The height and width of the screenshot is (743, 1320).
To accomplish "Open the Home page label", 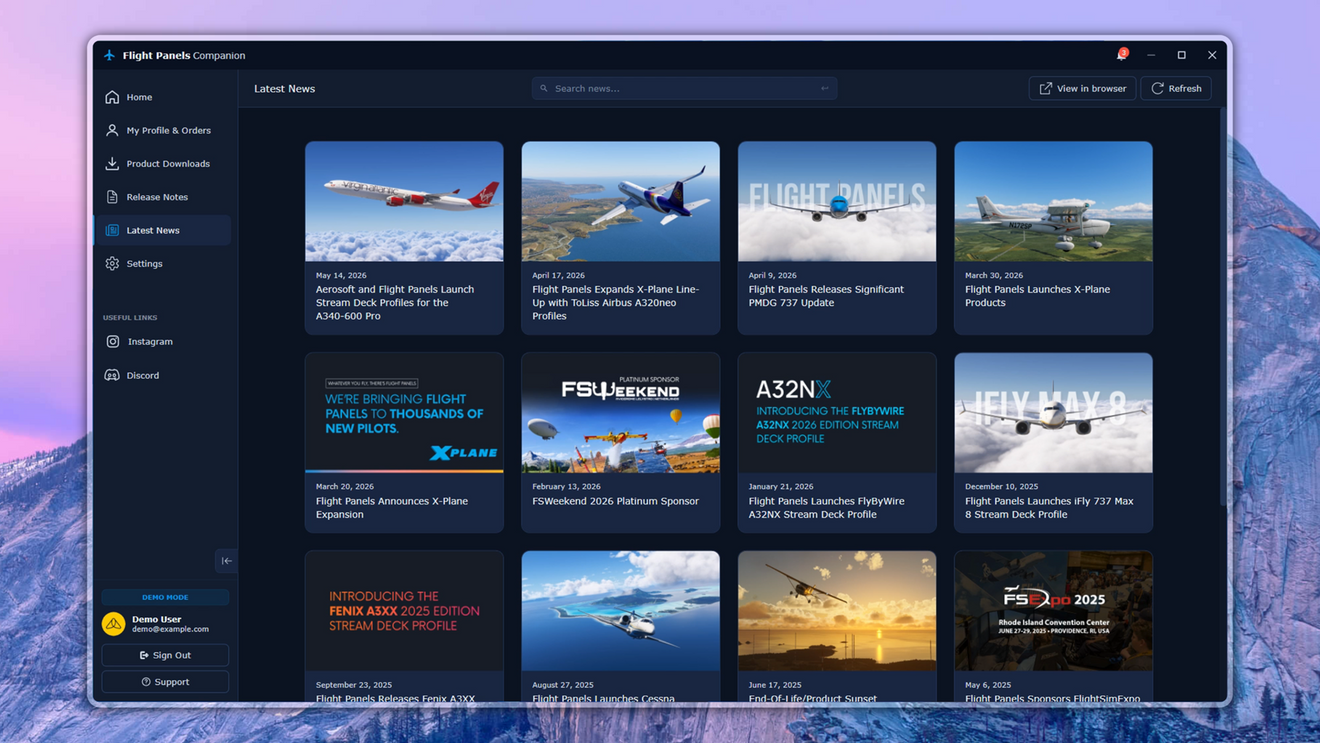I will click(x=139, y=97).
